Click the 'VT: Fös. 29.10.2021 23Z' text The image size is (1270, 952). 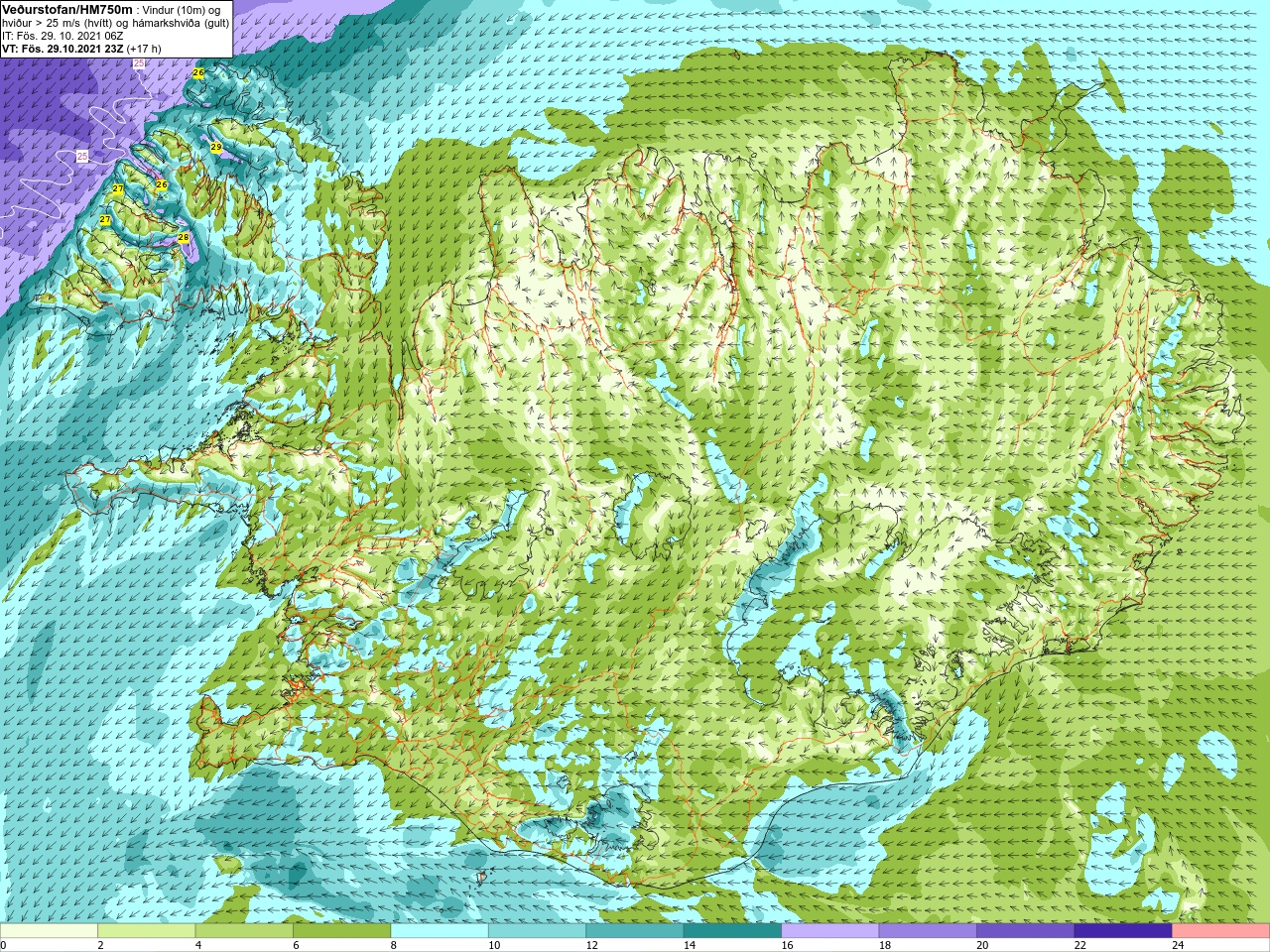pyautogui.click(x=63, y=49)
